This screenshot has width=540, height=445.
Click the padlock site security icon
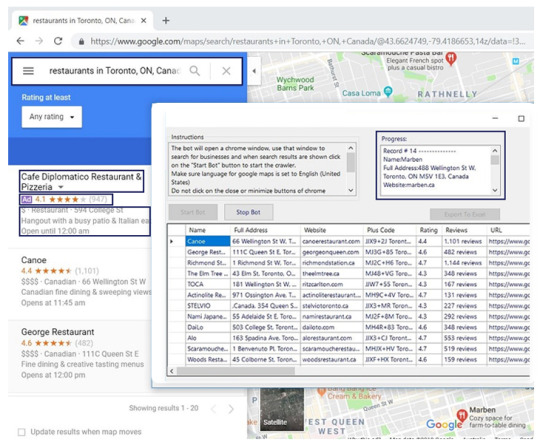pos(81,42)
